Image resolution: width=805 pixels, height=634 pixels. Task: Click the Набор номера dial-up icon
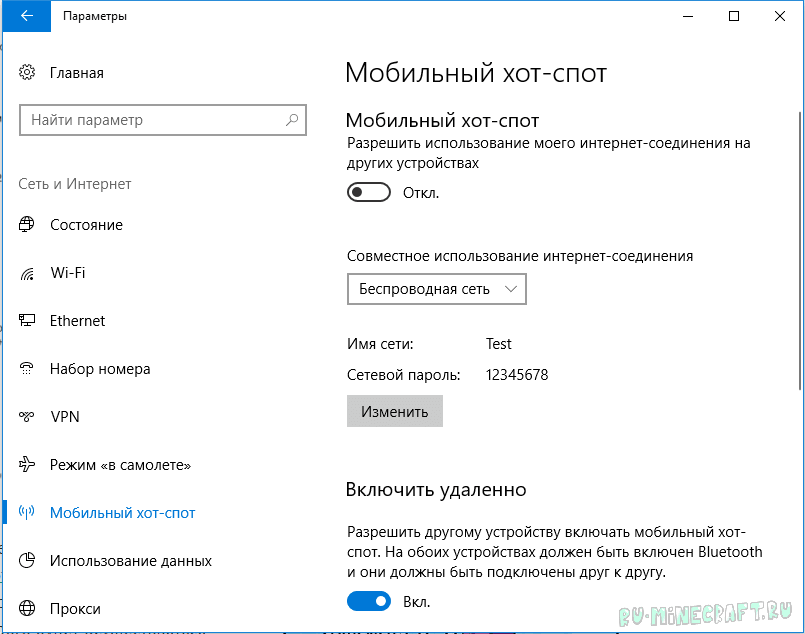tap(28, 369)
